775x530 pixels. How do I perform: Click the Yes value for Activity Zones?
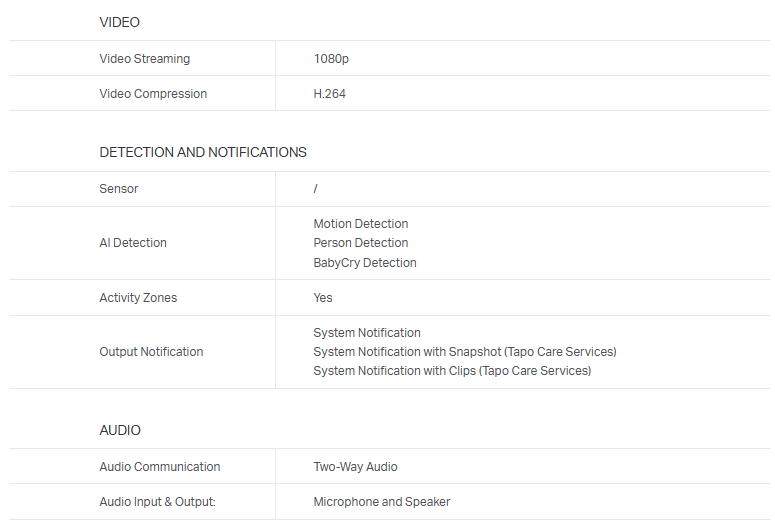[x=323, y=298]
